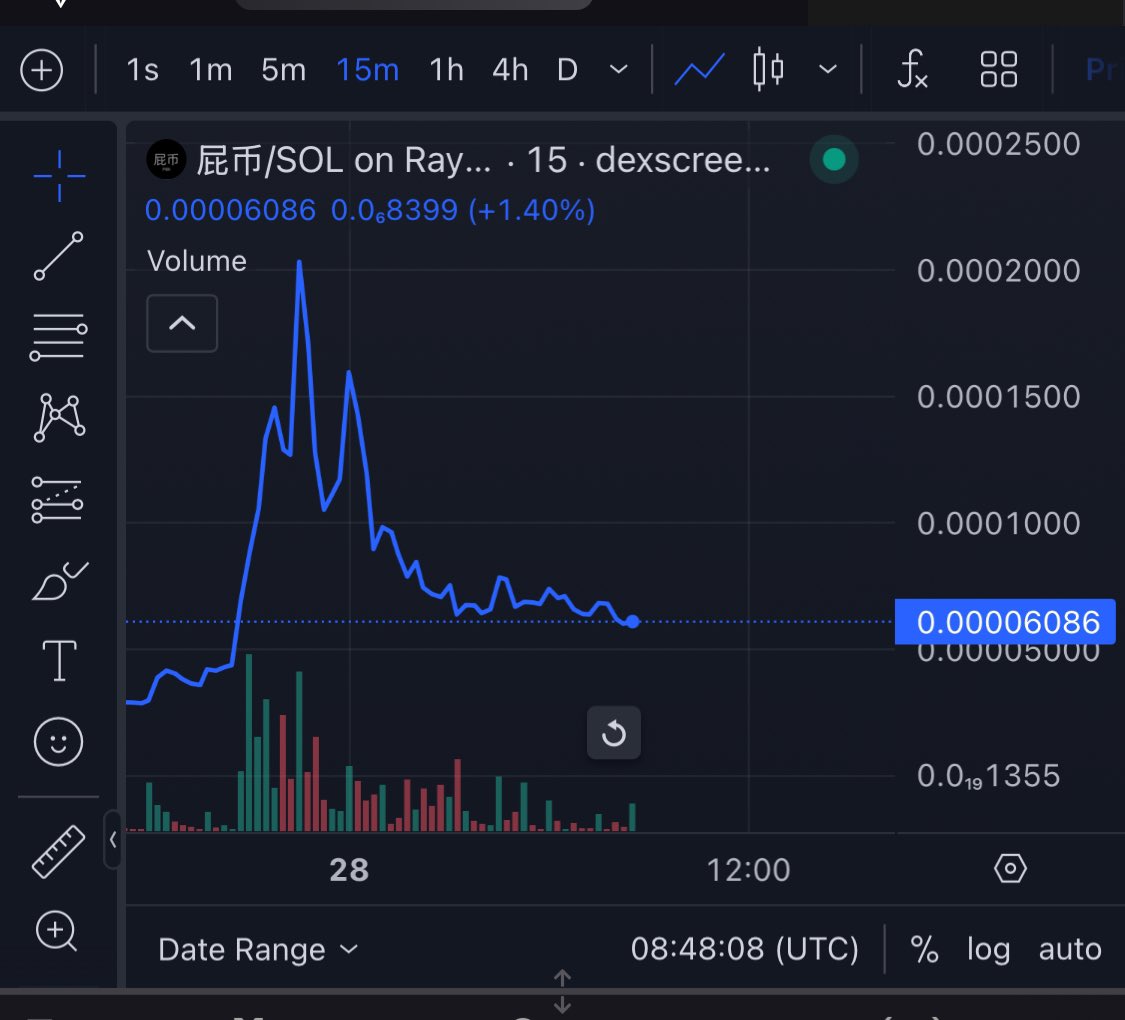Open the horizontal lines drawing tools

(57, 336)
